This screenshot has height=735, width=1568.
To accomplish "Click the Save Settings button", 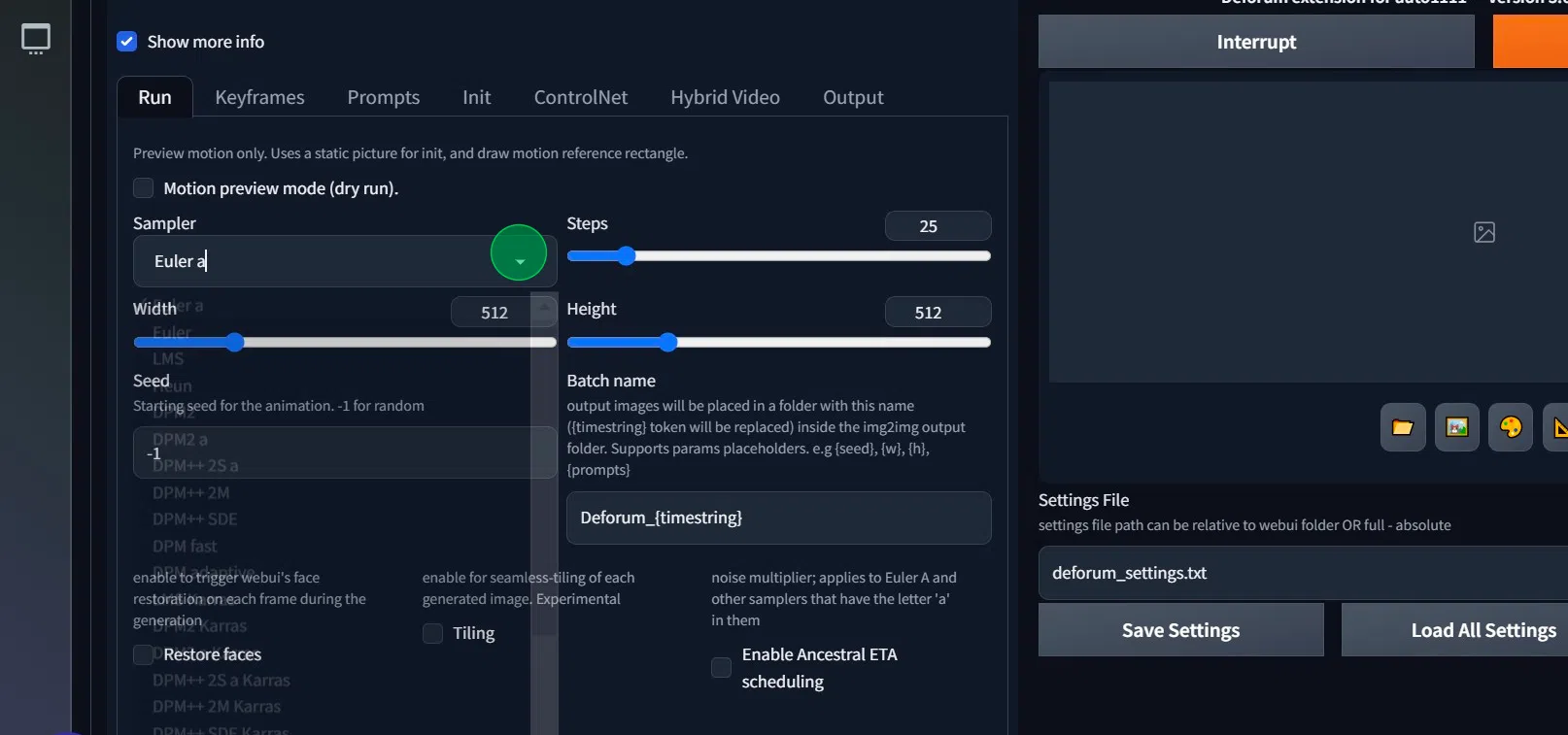I will tap(1180, 630).
